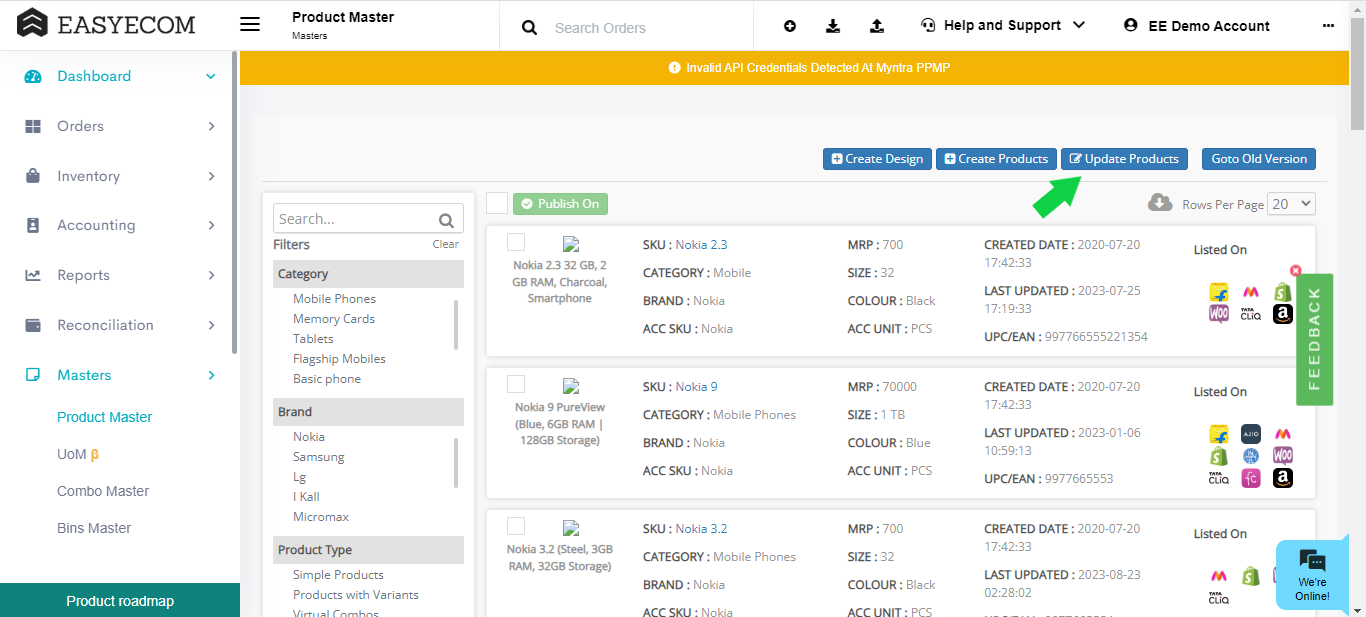Click the pink FC icon on Nokia 9 card

coord(1251,478)
